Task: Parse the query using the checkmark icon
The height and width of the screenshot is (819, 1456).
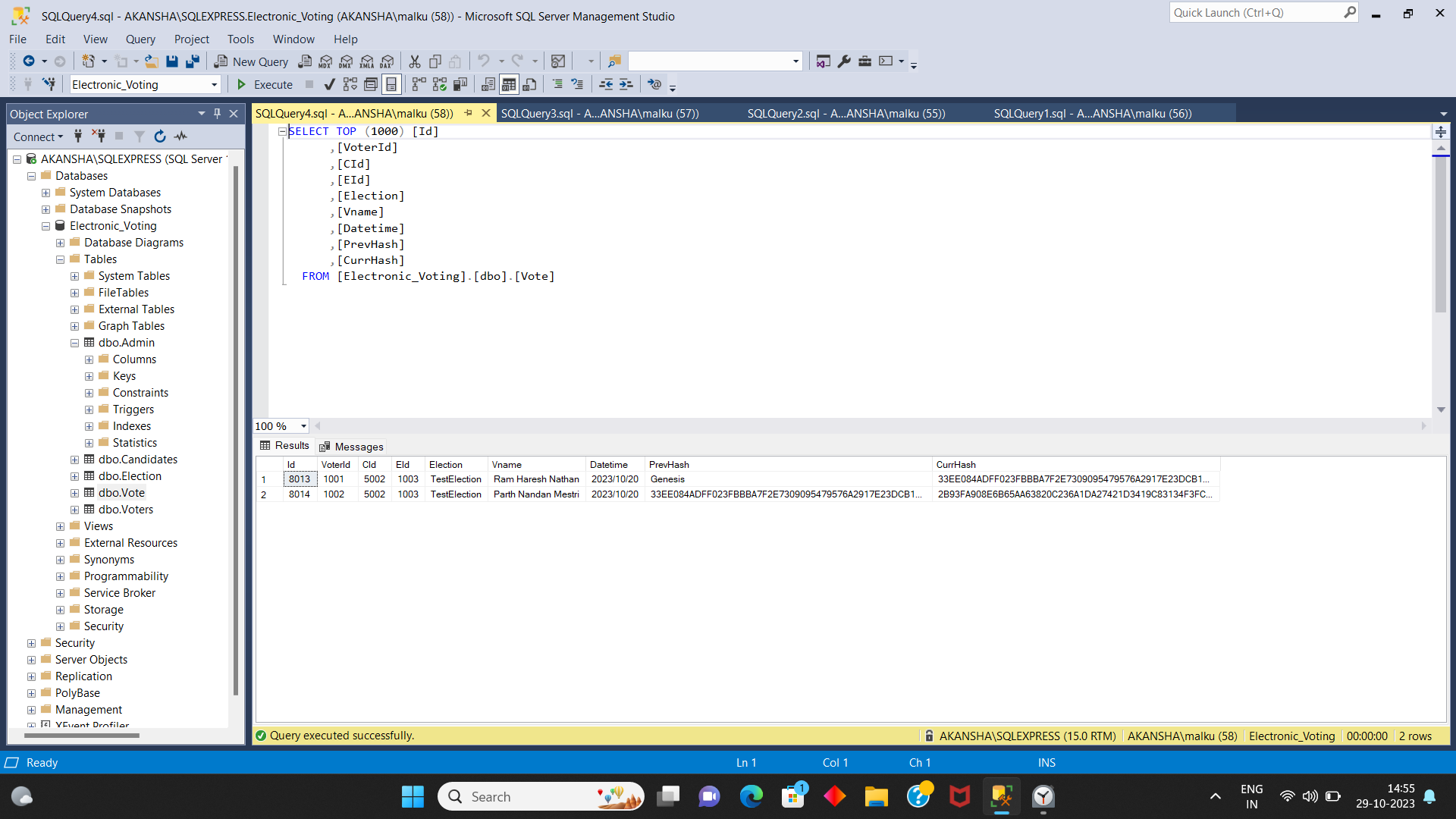Action: (x=328, y=84)
